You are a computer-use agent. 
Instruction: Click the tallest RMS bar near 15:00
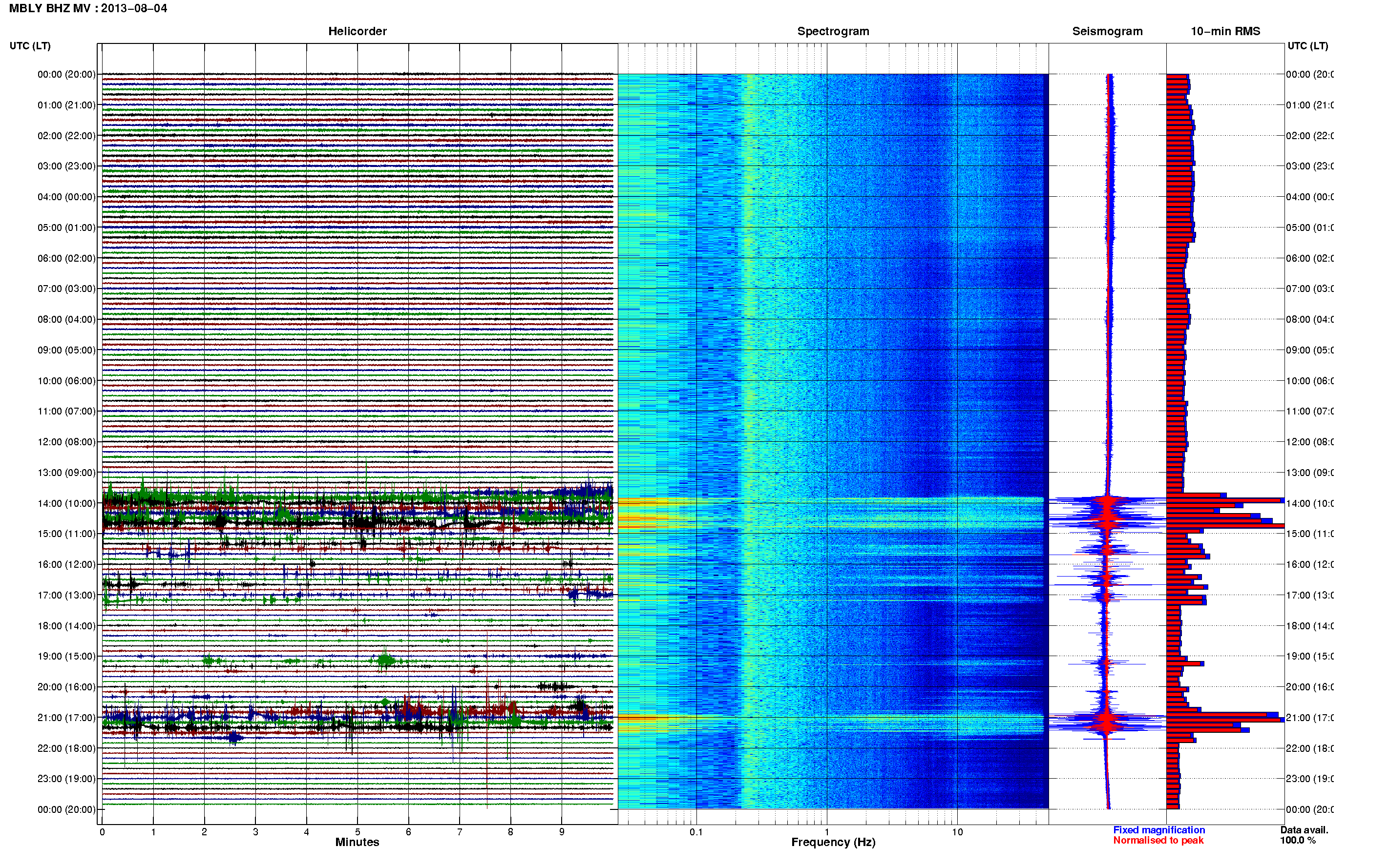(1225, 526)
